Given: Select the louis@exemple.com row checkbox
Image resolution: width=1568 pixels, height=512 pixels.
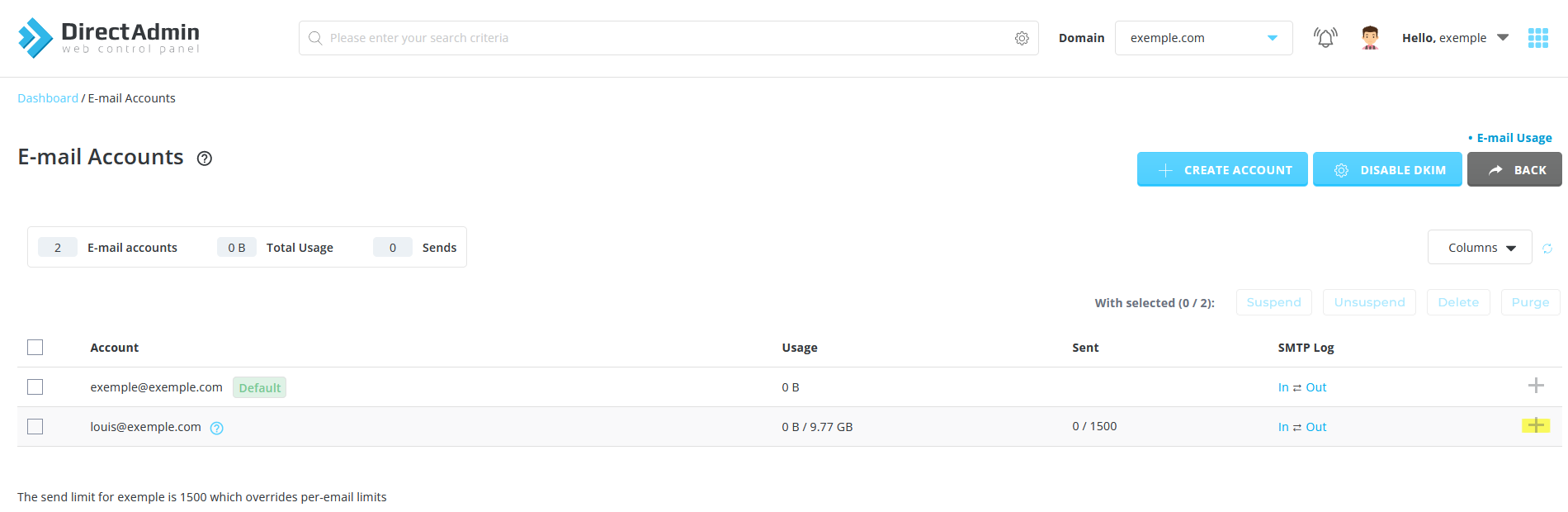Looking at the screenshot, I should [x=35, y=427].
